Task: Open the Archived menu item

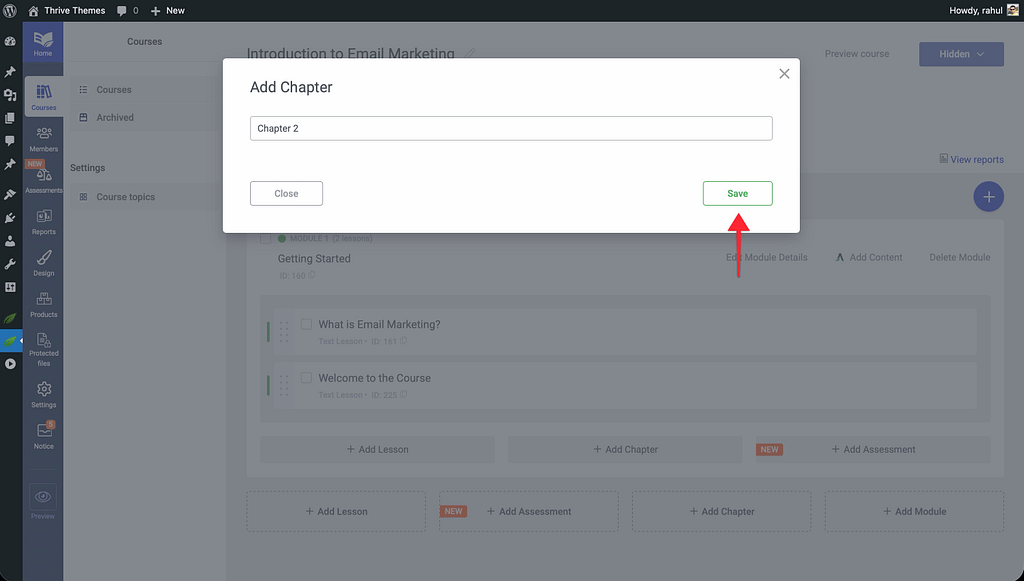Action: pos(115,117)
